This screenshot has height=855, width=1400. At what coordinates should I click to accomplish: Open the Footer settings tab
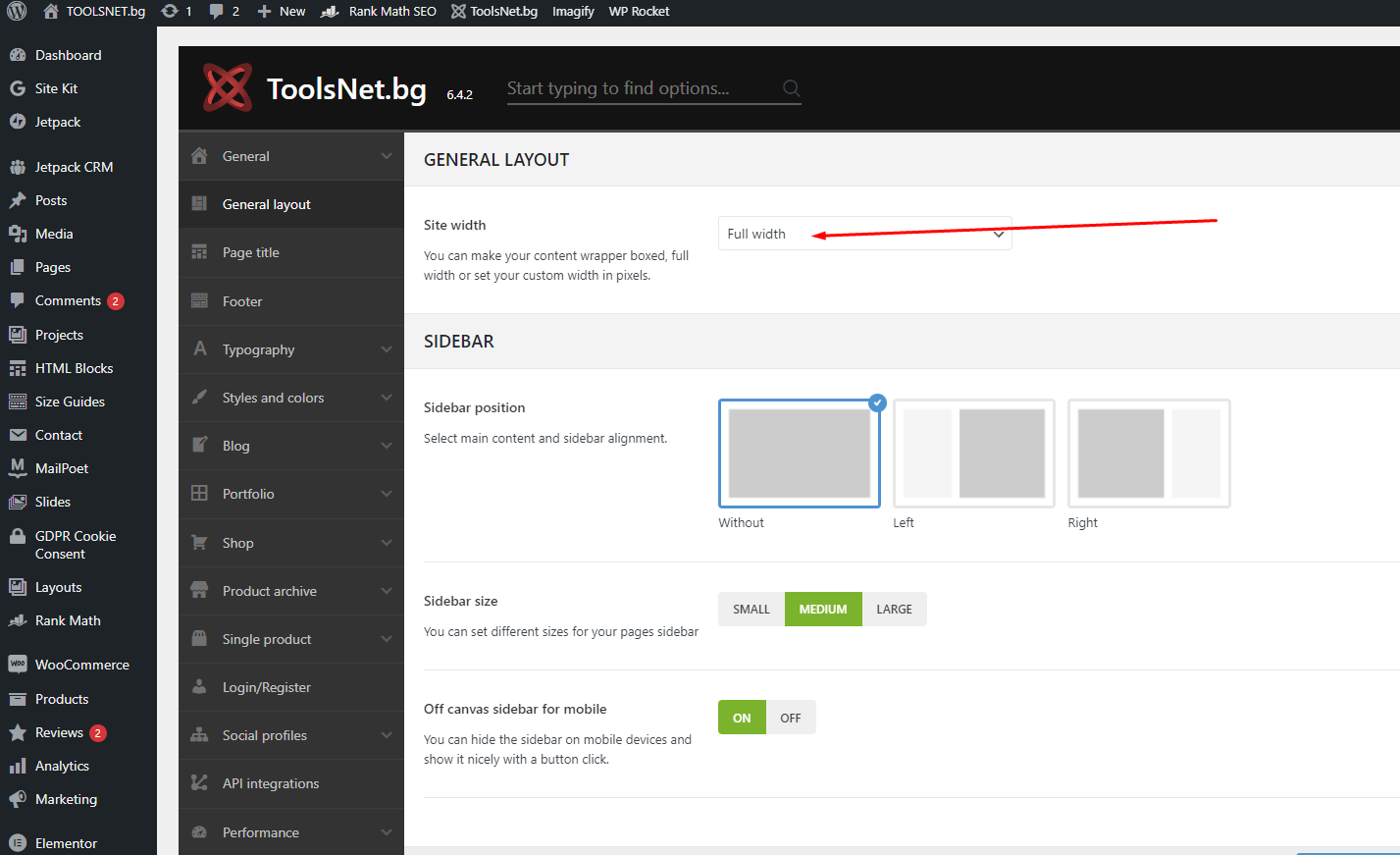[x=291, y=301]
